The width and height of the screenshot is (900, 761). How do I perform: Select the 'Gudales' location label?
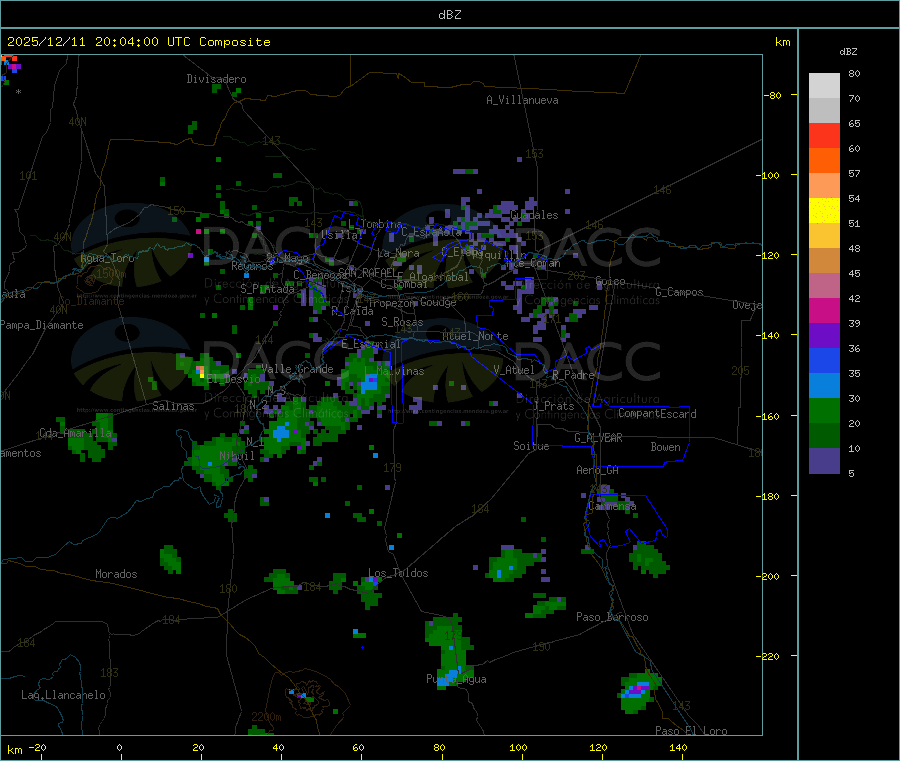tap(534, 215)
